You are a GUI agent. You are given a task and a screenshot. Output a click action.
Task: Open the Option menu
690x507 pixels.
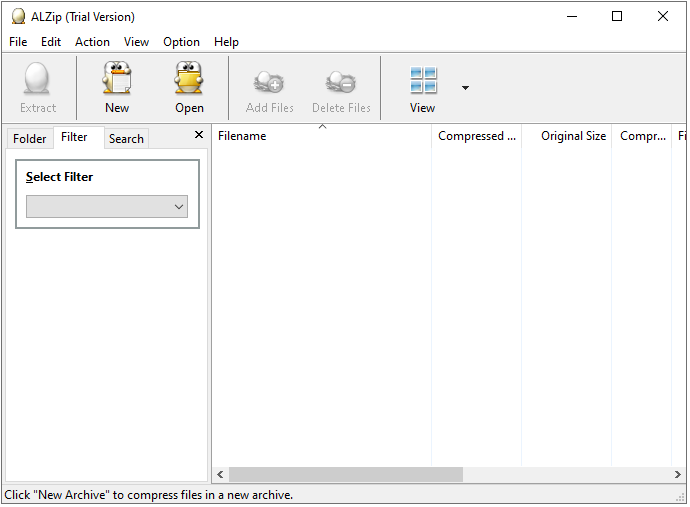181,42
